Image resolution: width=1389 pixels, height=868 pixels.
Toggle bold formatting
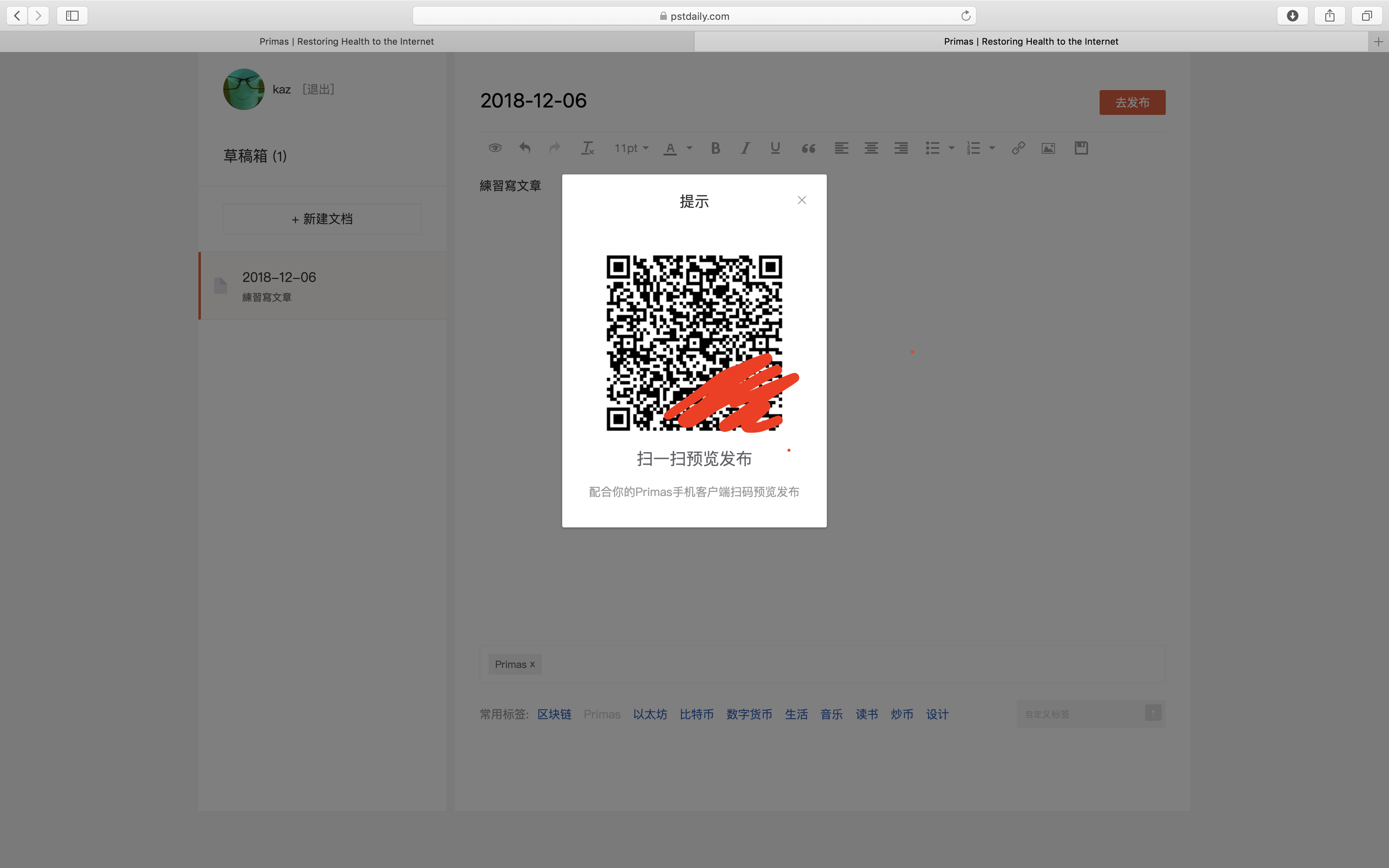715,148
